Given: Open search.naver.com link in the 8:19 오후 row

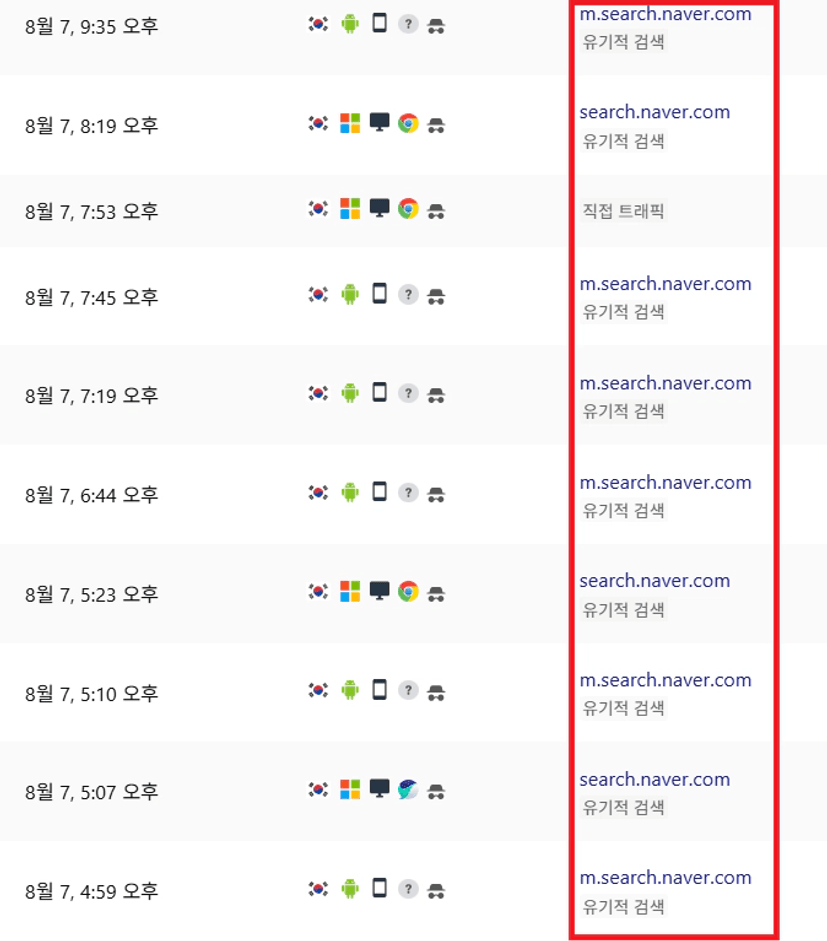Looking at the screenshot, I should 655,112.
